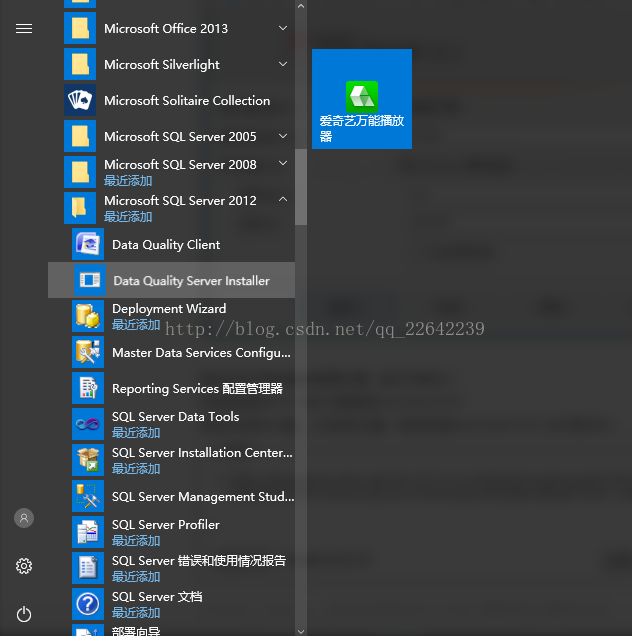Open SQL Server Profiler icon

click(88, 532)
